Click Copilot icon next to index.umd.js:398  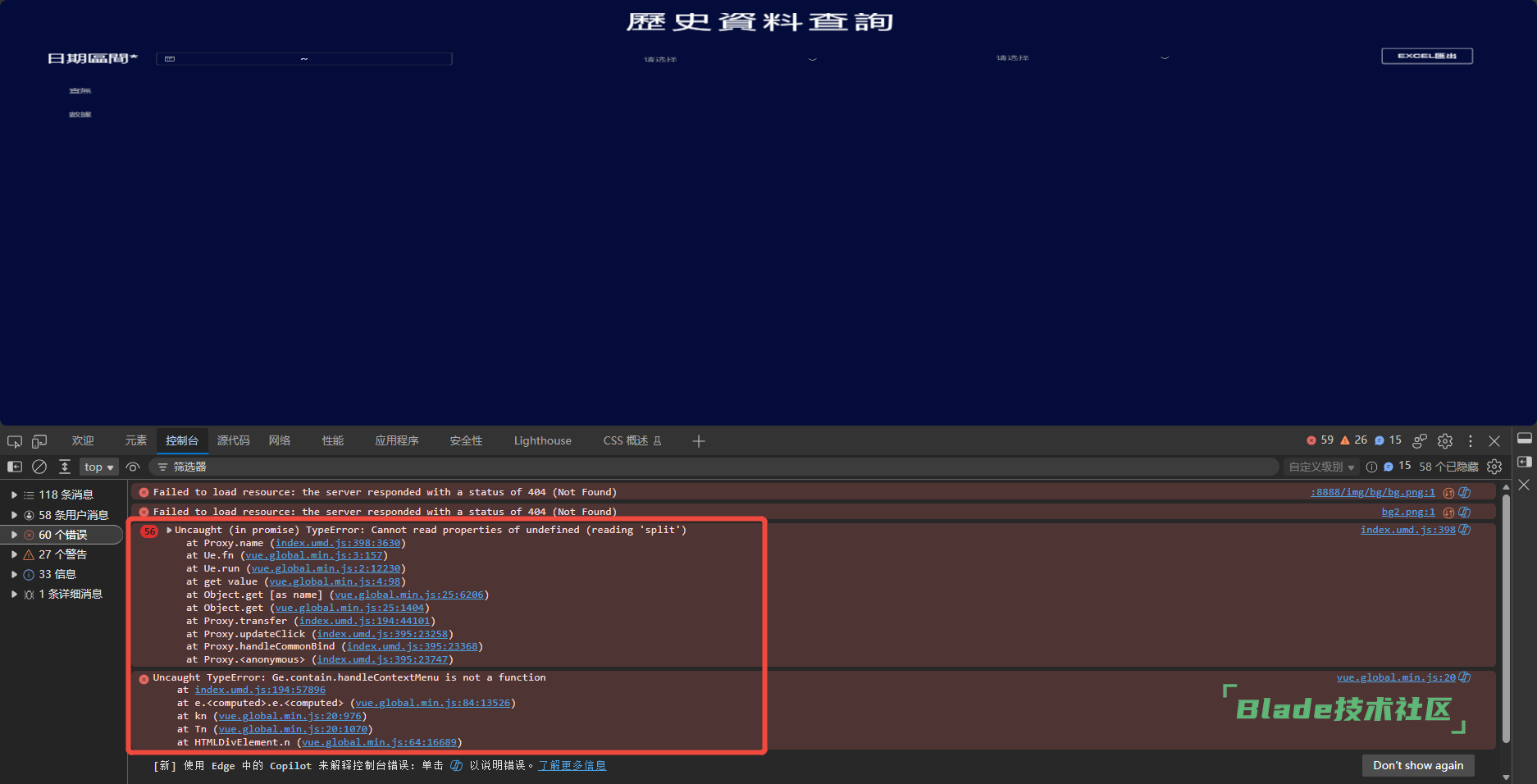1465,530
